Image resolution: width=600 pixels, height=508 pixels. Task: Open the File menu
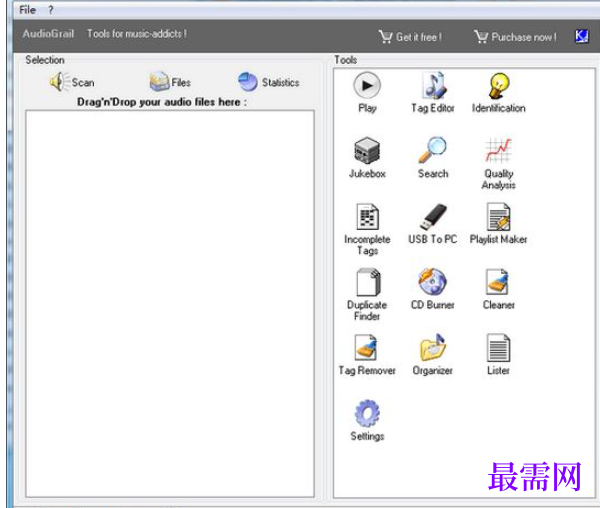point(27,10)
